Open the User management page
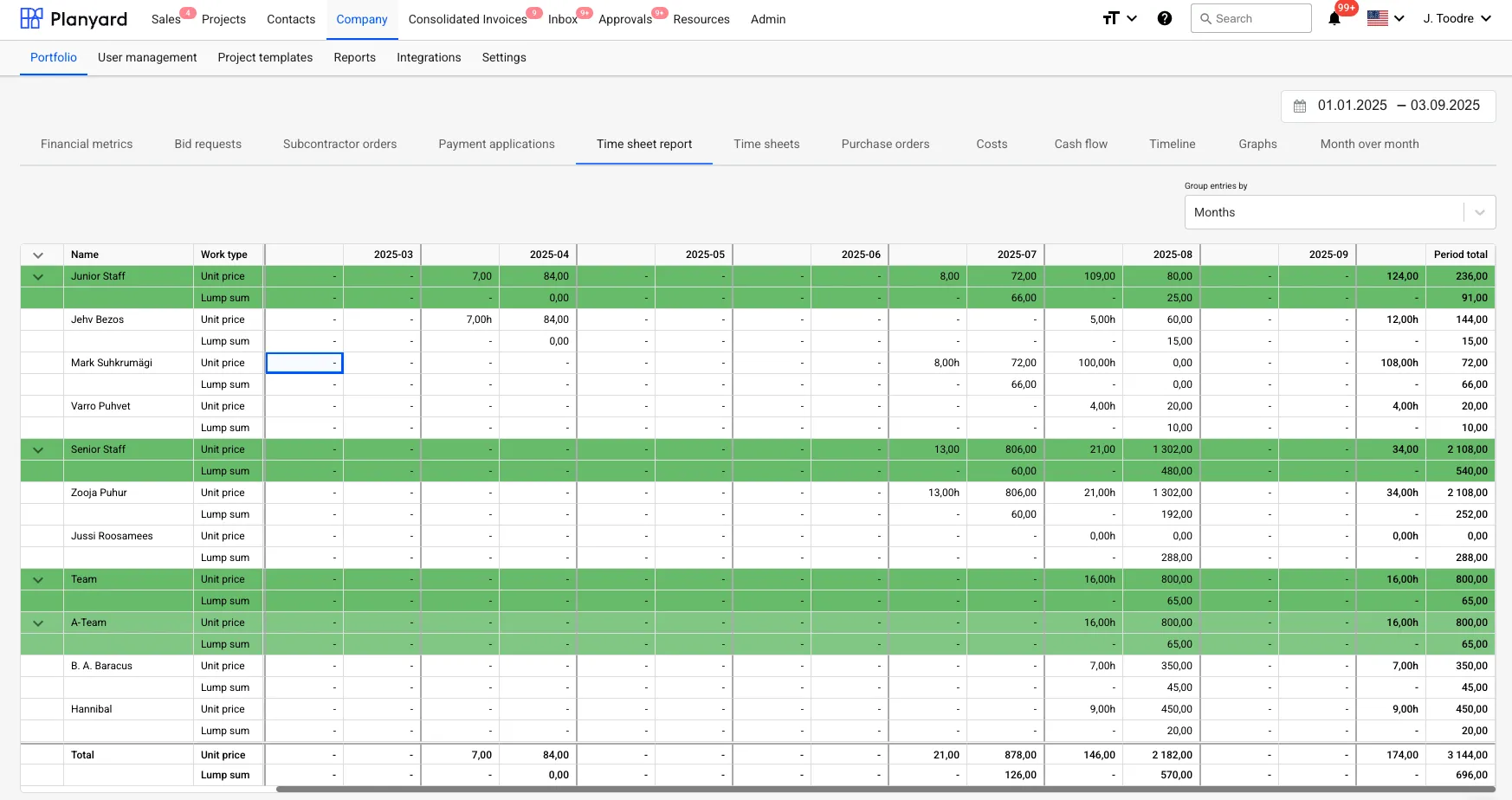The width and height of the screenshot is (1512, 800). 147,57
